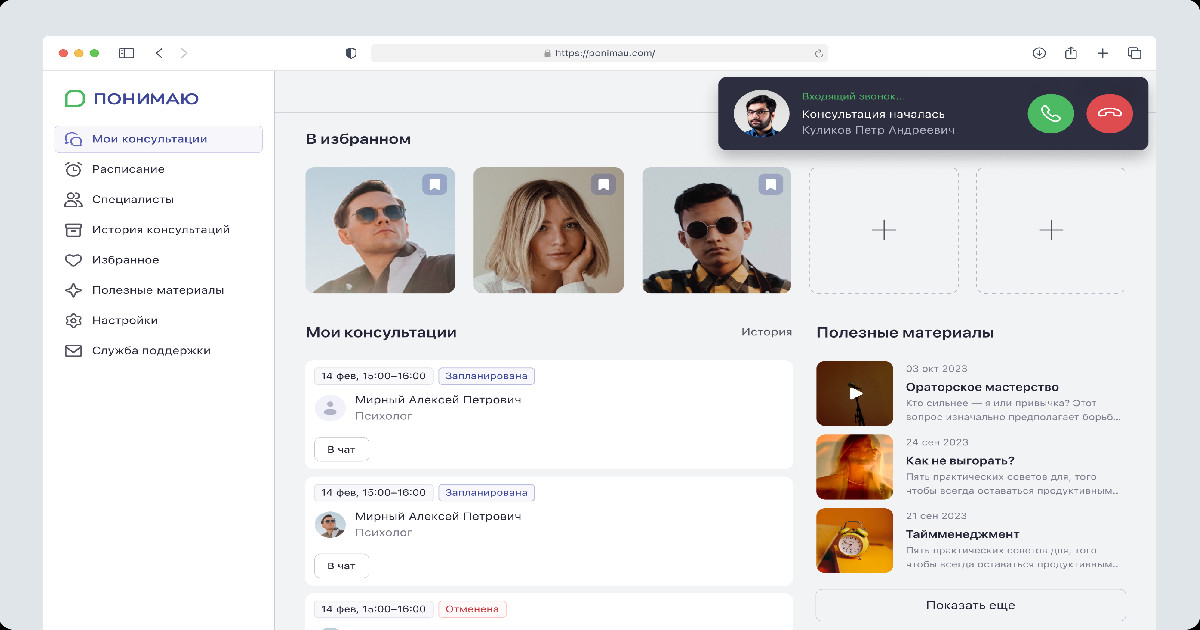Click Показать еще button
The width and height of the screenshot is (1200, 630).
click(970, 605)
